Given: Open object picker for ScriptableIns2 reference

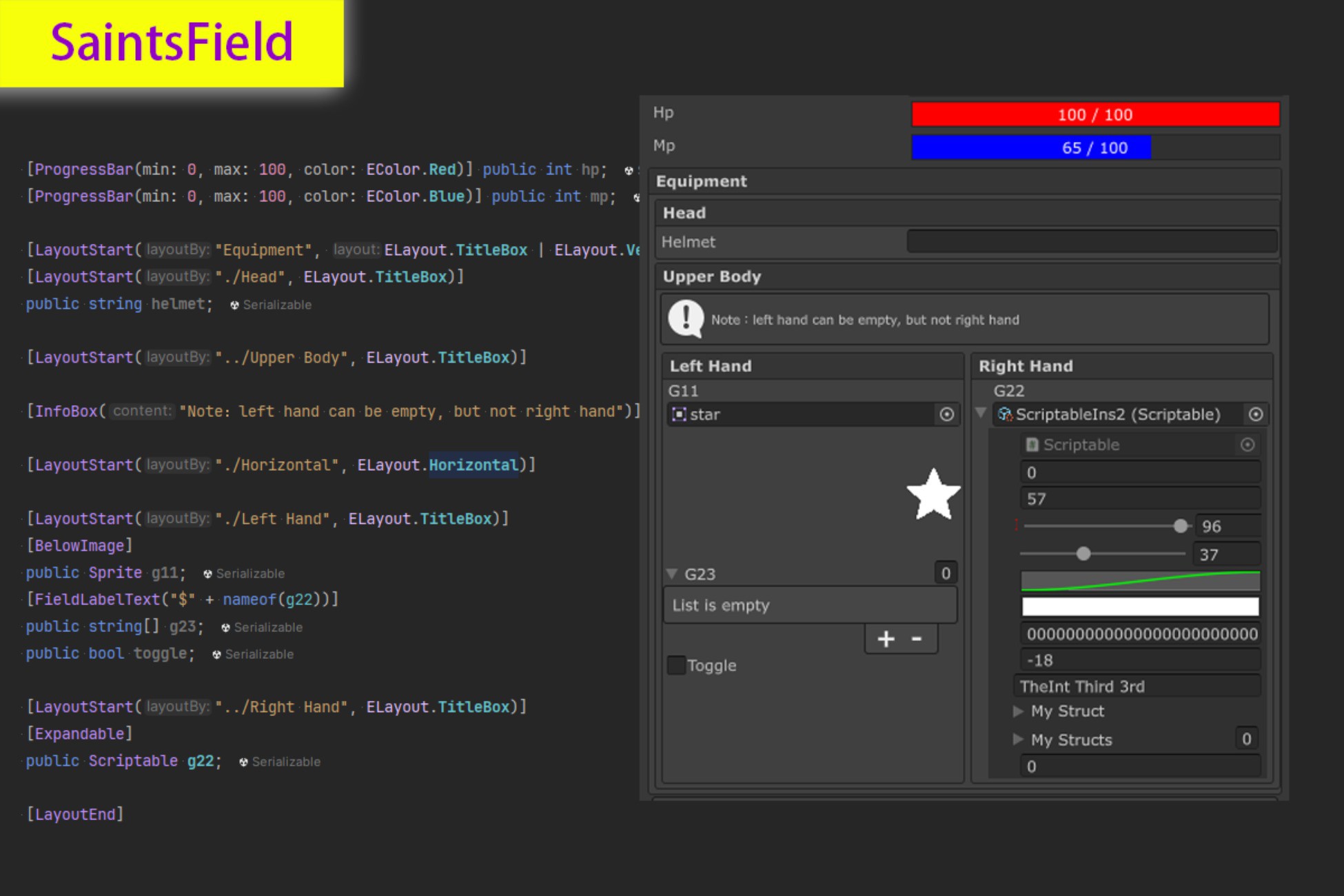Looking at the screenshot, I should click(x=1256, y=414).
